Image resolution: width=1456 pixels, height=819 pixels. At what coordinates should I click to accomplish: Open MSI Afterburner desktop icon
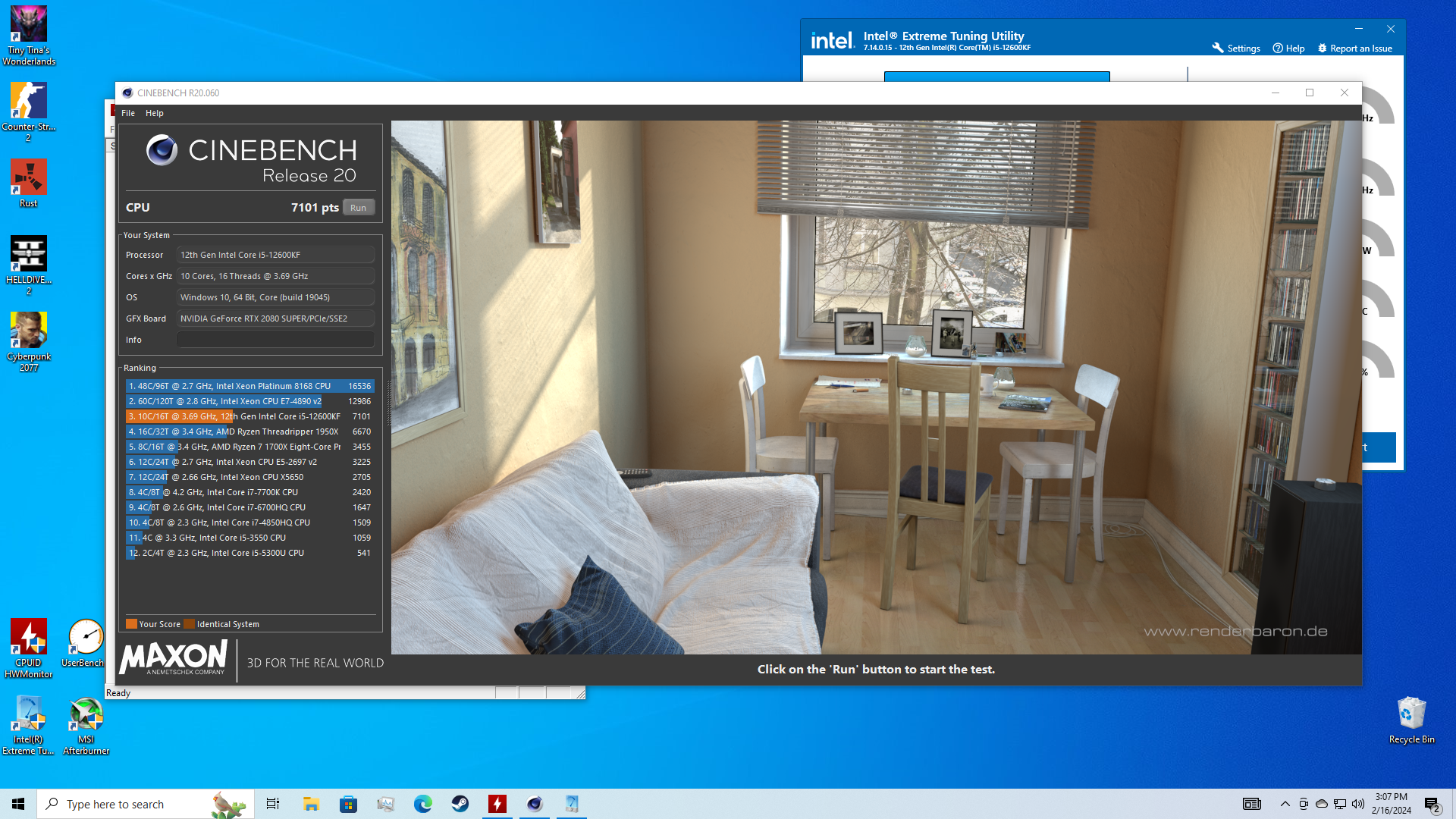[86, 725]
